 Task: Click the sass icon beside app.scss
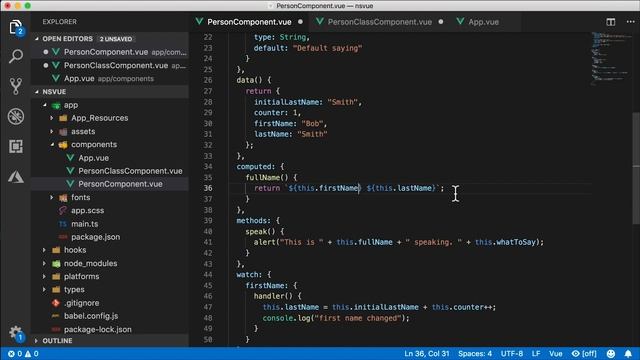tap(62, 210)
